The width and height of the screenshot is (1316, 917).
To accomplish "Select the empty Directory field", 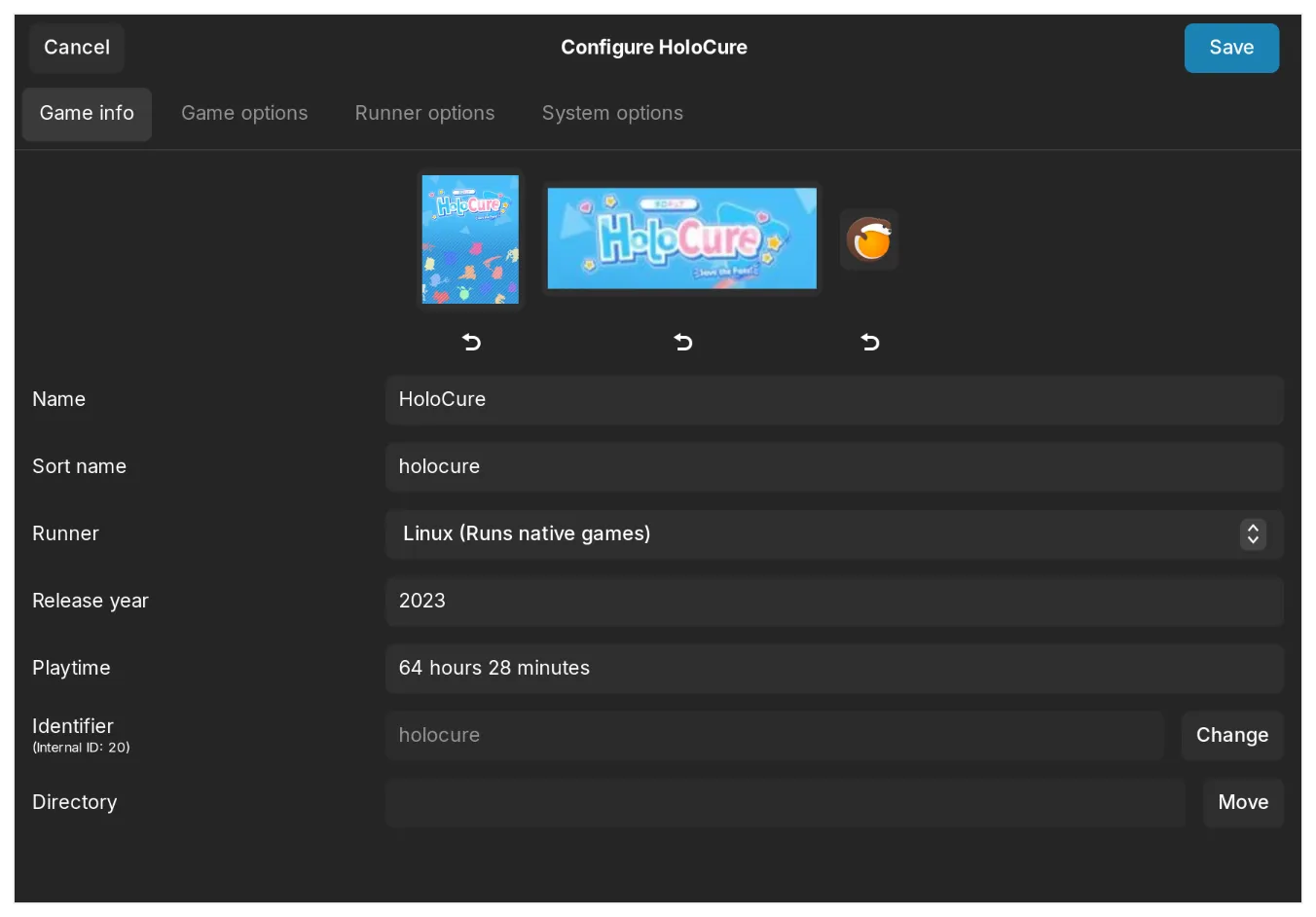I will pos(785,802).
